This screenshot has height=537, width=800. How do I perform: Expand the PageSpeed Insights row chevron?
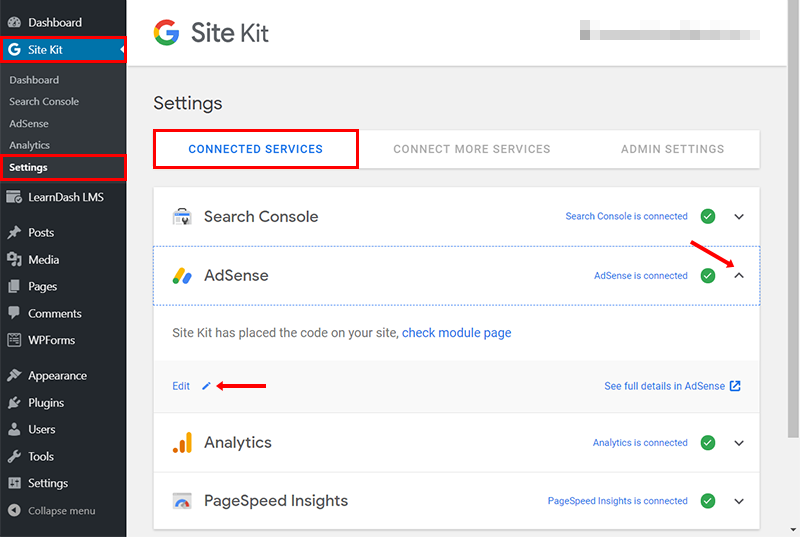[739, 501]
